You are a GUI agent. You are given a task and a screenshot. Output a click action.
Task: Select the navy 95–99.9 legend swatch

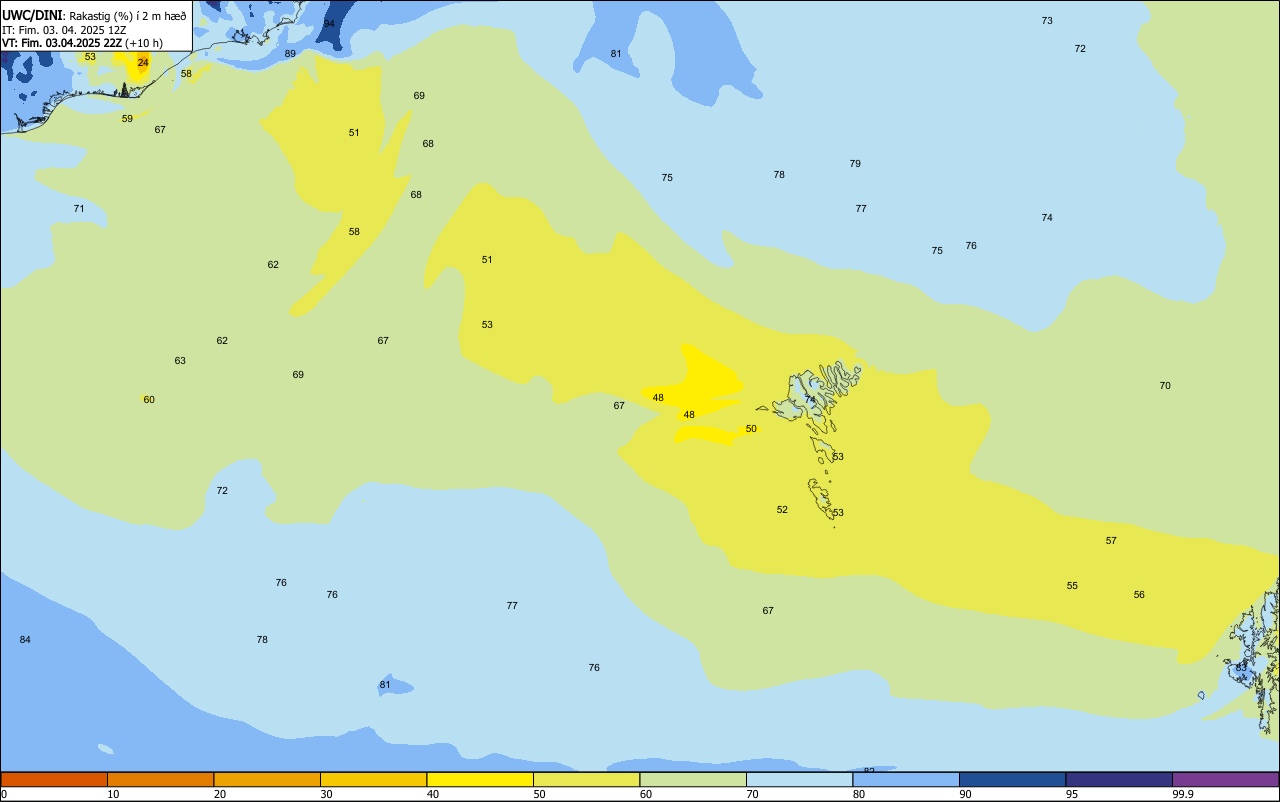[1119, 779]
